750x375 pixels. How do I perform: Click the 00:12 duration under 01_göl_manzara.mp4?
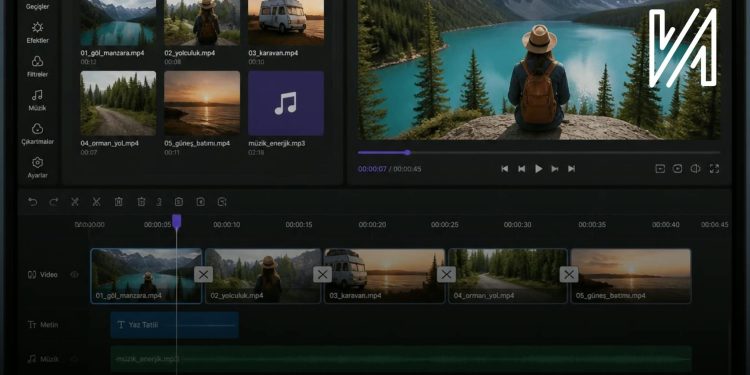88,62
